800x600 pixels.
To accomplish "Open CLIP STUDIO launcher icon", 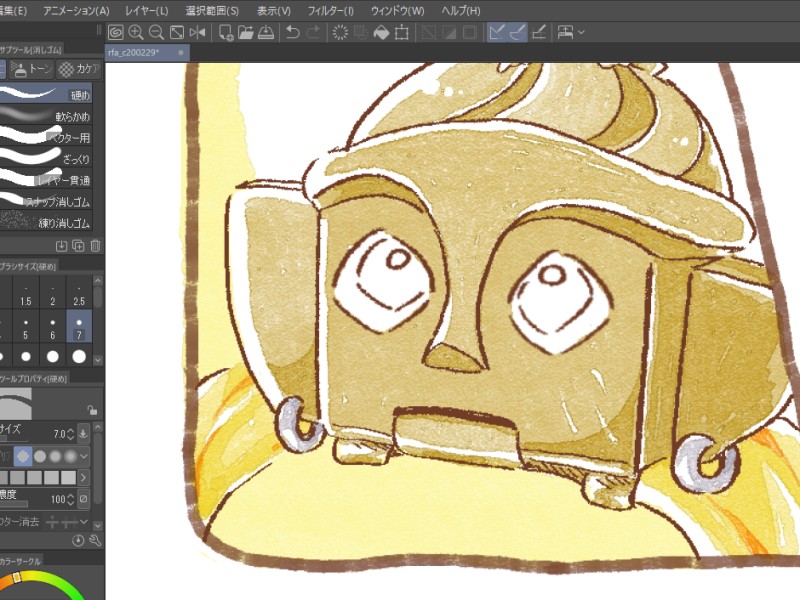I will tap(116, 33).
